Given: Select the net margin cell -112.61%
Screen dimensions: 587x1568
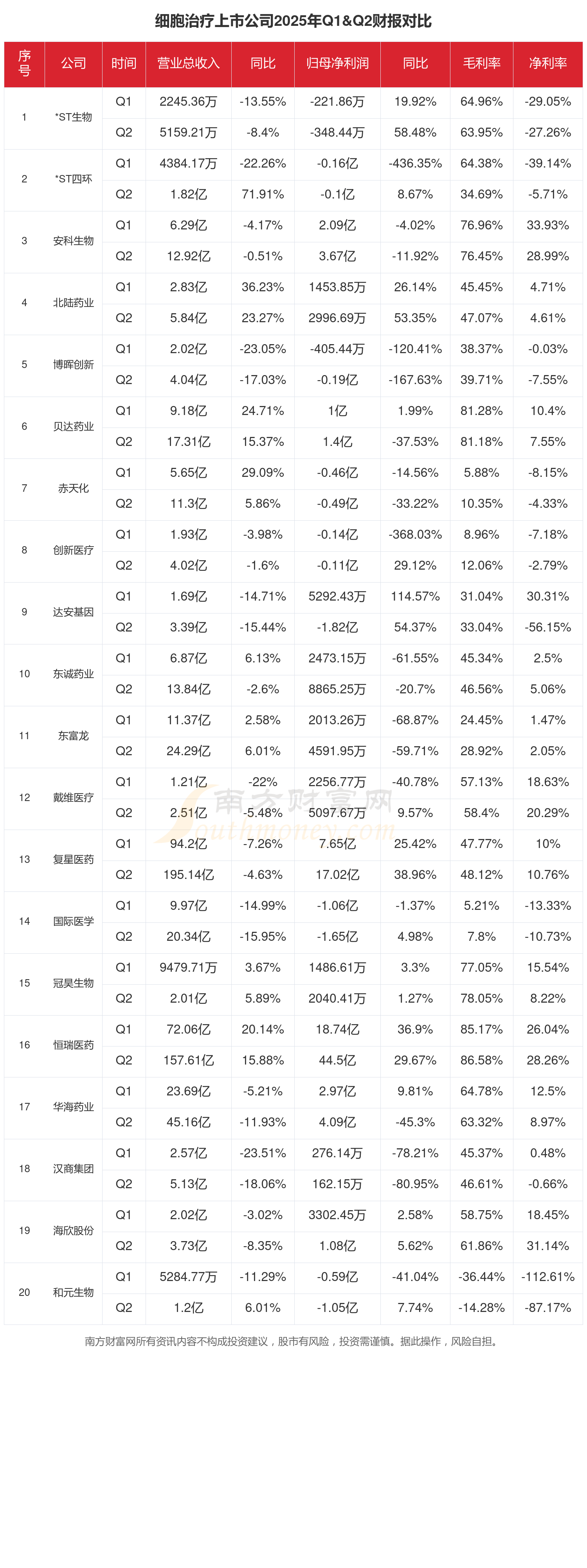Looking at the screenshot, I should click(547, 1276).
